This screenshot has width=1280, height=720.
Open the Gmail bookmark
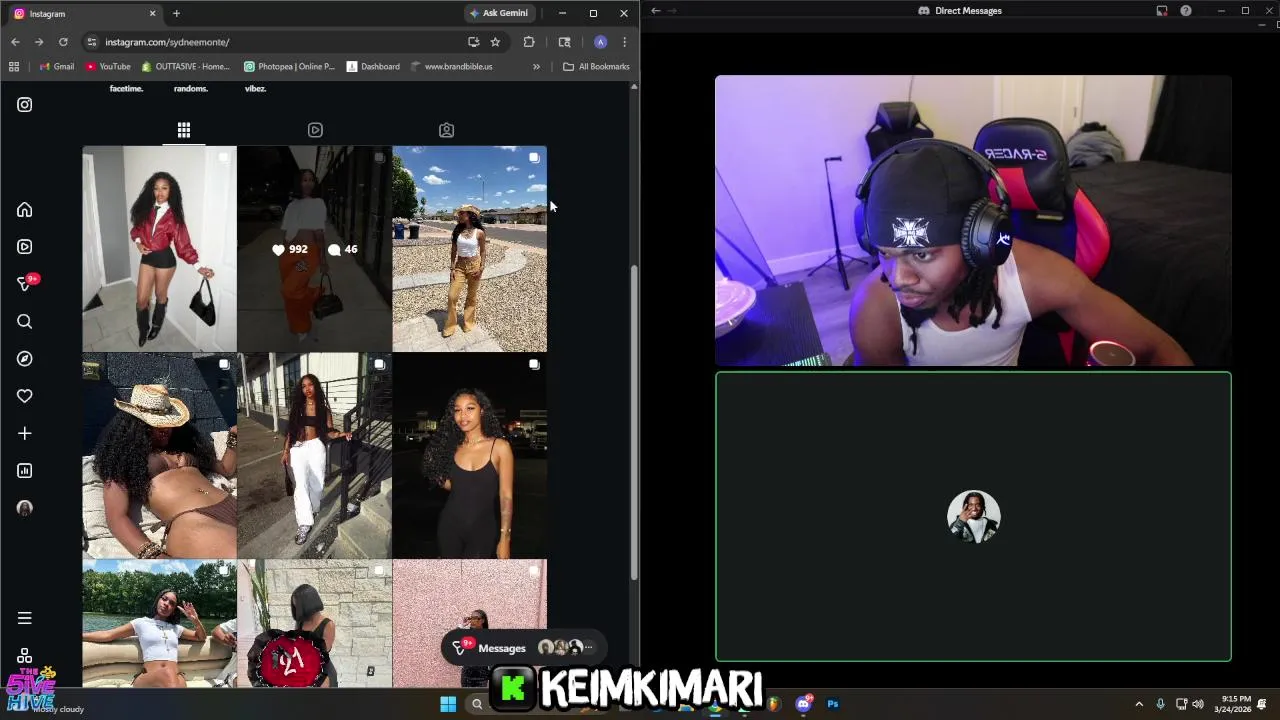(x=57, y=67)
